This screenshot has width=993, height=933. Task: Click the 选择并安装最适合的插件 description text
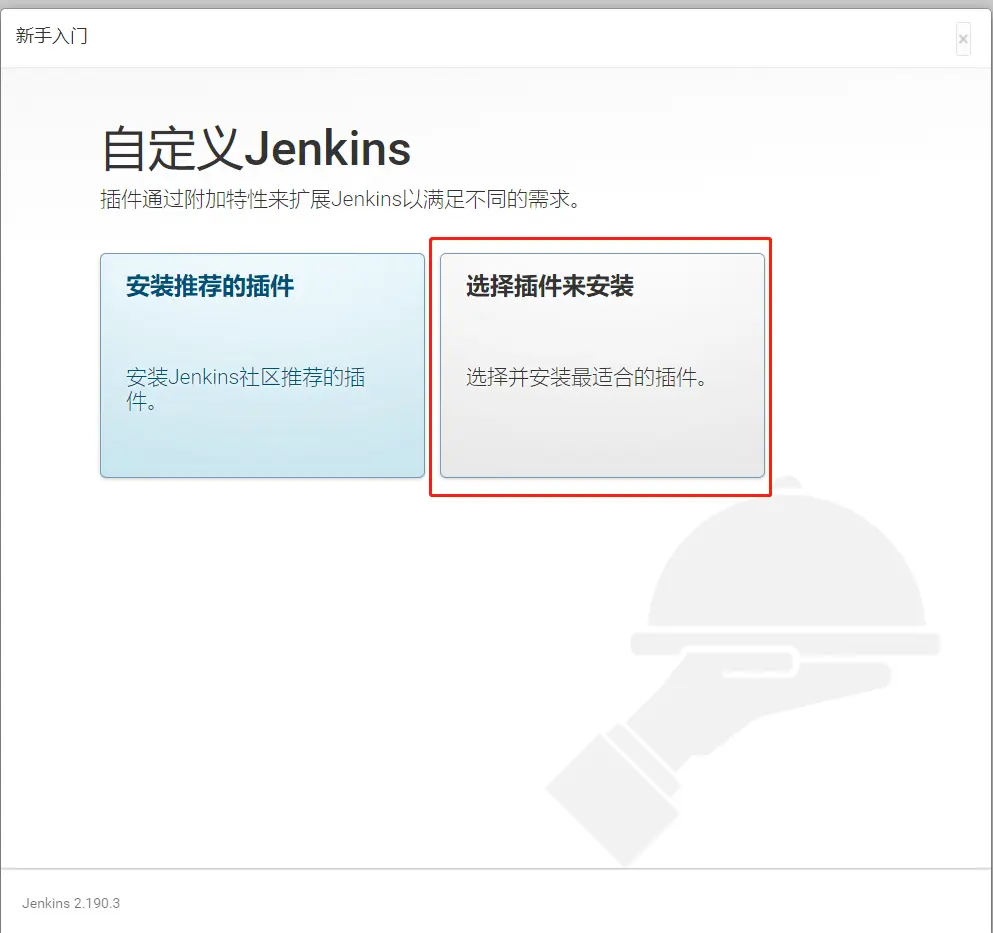[x=587, y=379]
